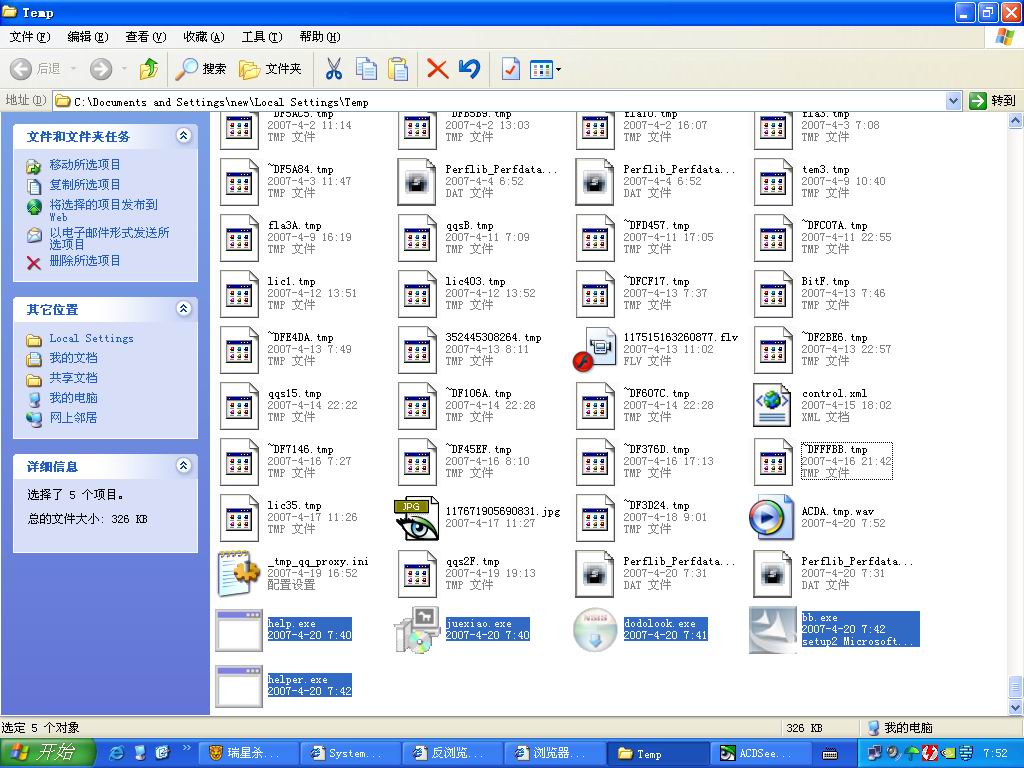
Task: Open 我的文档 in Other Places
Action: (x=73, y=358)
